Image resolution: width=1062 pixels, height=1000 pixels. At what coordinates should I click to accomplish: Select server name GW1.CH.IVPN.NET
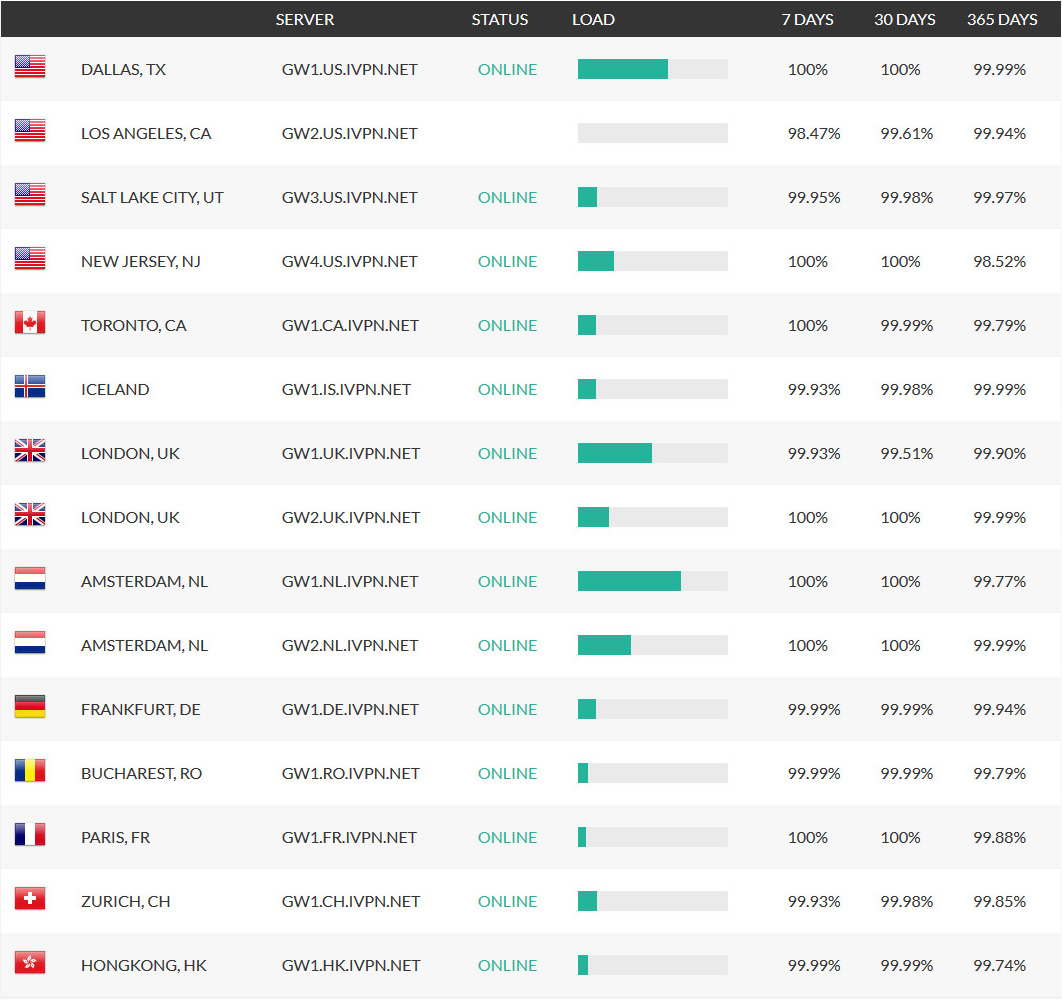(x=350, y=902)
